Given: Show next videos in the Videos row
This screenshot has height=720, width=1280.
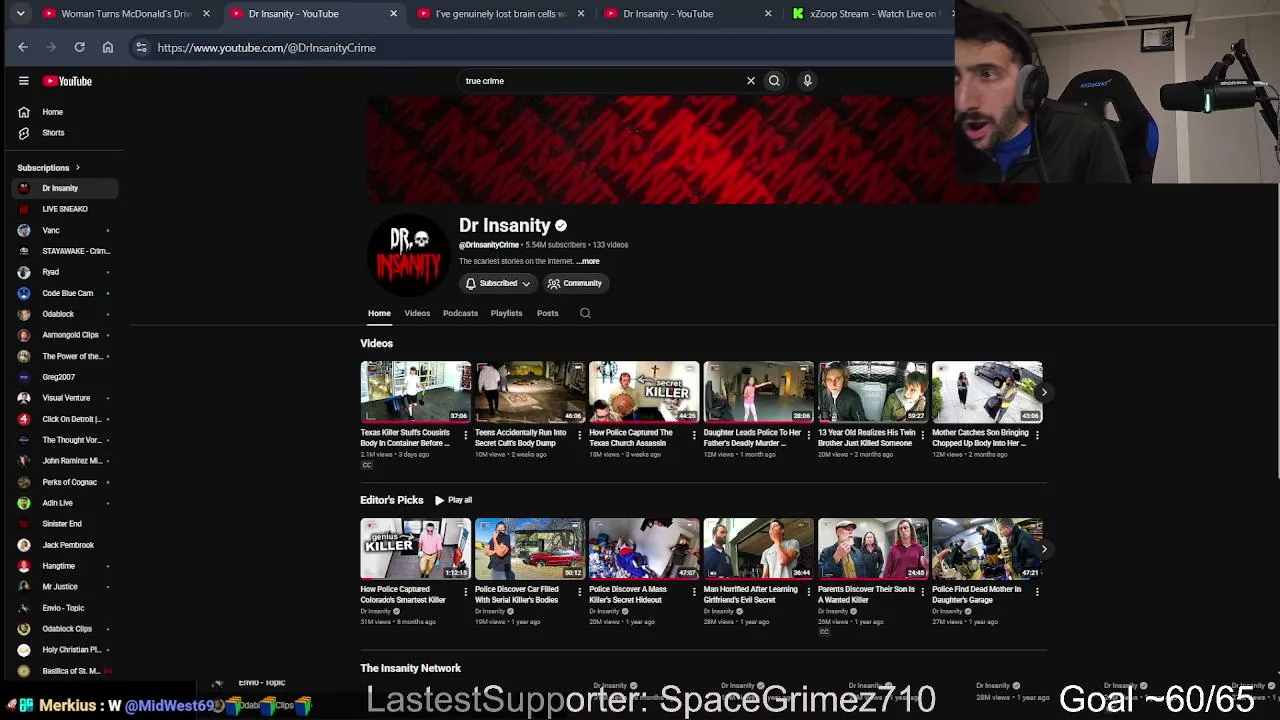Looking at the screenshot, I should (x=1044, y=392).
